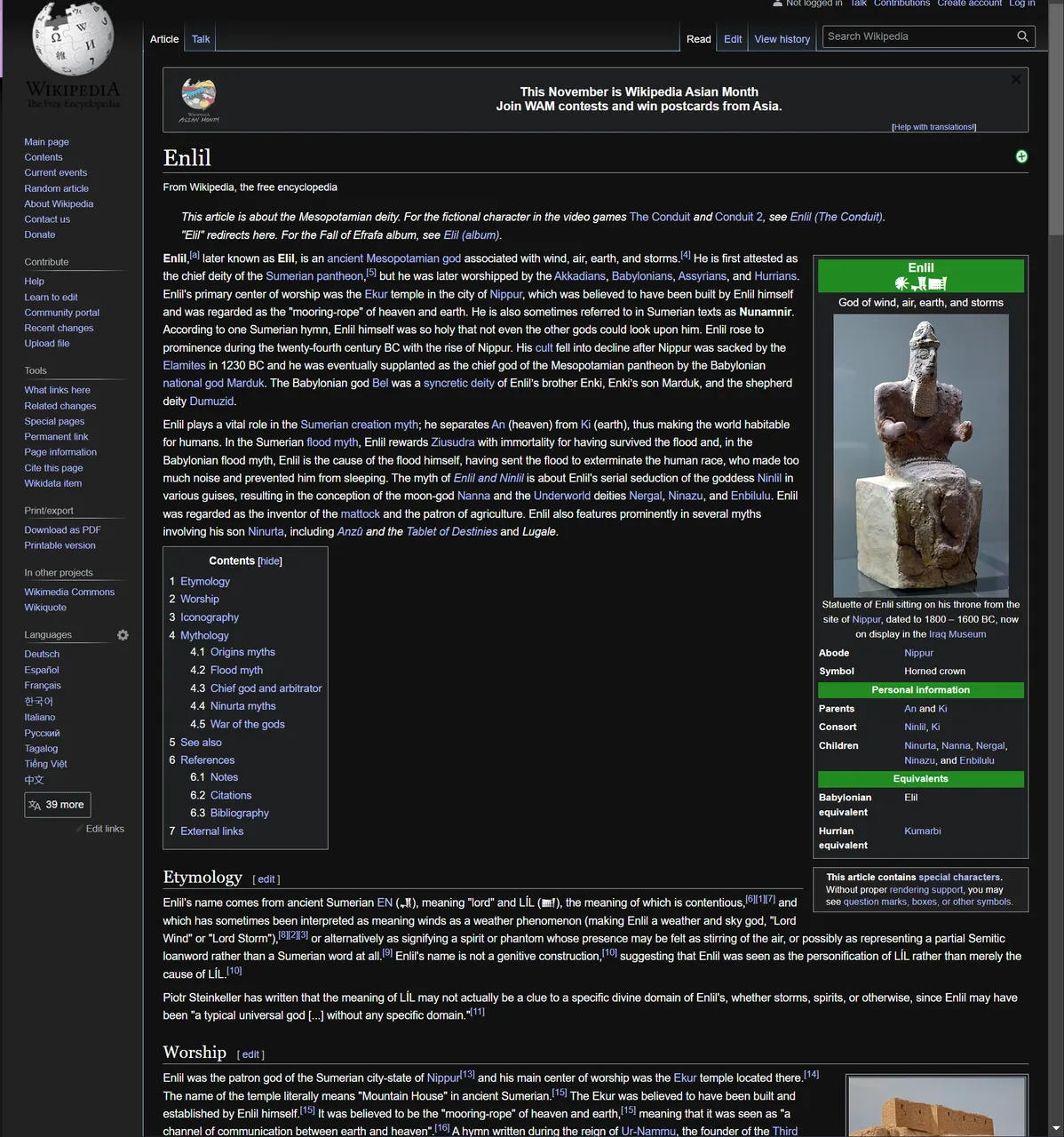Open the Ekur temple ruins thumbnail
This screenshot has width=1064, height=1137.
[937, 1107]
